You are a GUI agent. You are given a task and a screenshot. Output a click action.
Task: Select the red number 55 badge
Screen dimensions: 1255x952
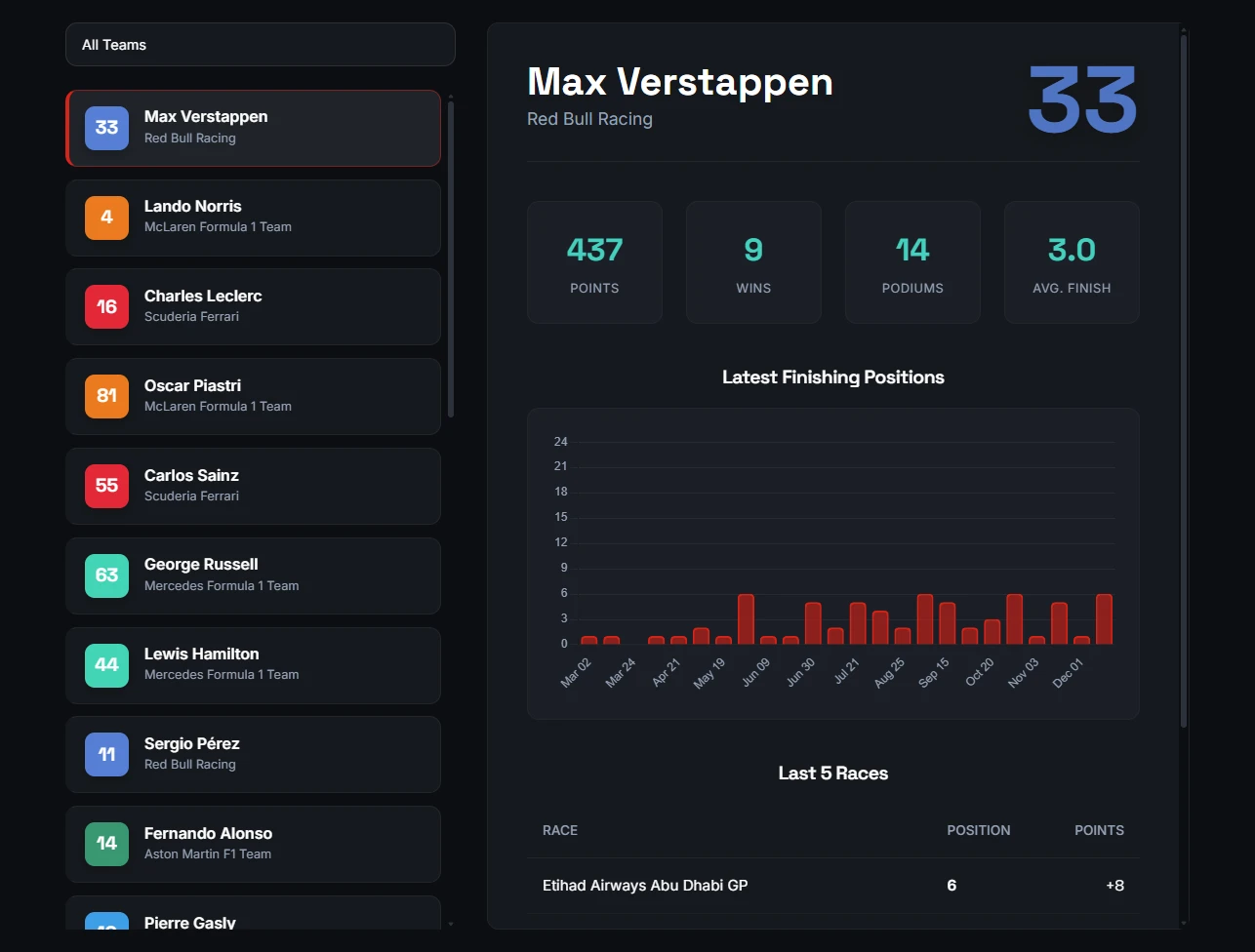click(106, 486)
